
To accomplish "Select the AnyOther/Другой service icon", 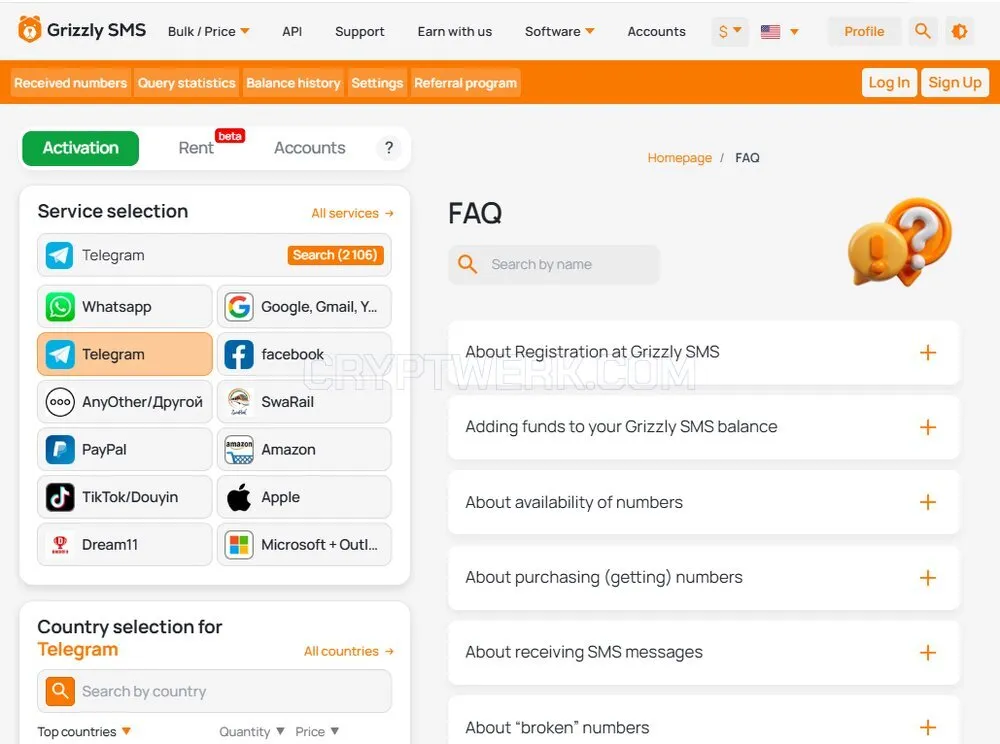I will pos(60,402).
